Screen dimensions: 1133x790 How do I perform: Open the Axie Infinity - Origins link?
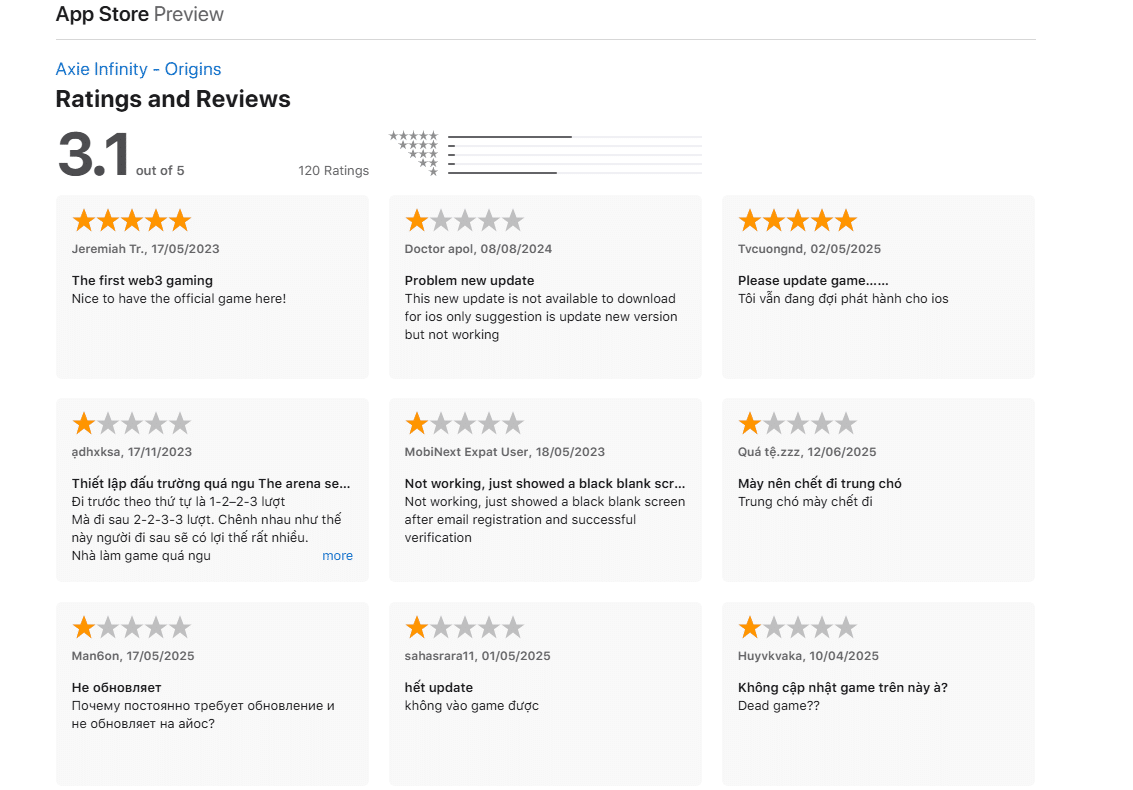tap(138, 69)
